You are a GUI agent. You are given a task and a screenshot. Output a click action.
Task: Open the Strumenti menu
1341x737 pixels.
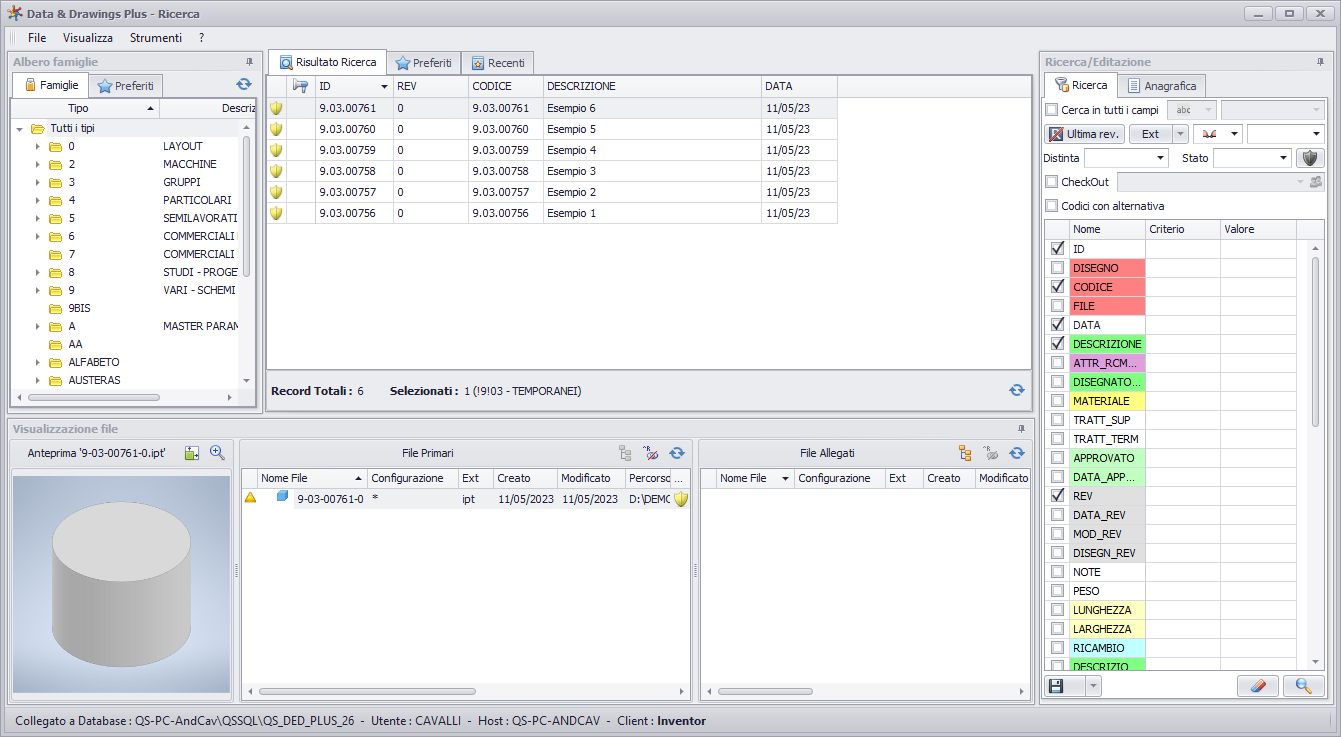(x=156, y=37)
